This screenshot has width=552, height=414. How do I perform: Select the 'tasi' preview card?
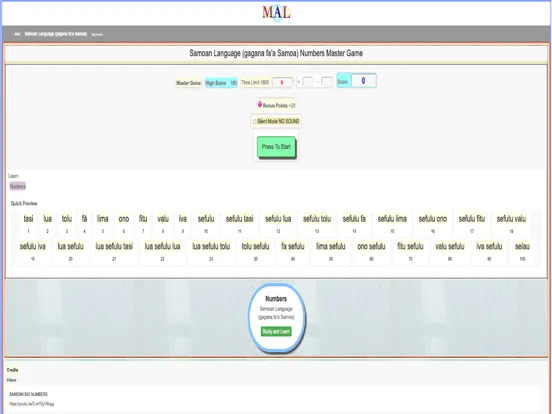tap(29, 224)
